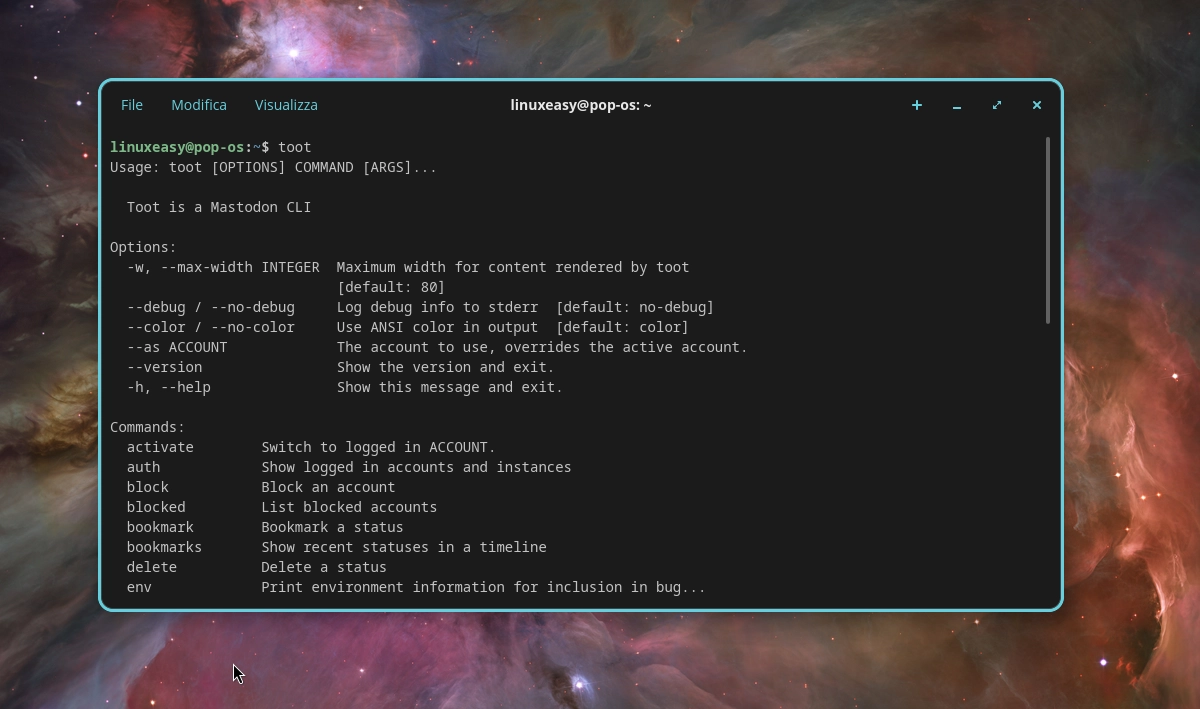Click 'Show recent statuses in a timeline' description
This screenshot has height=709, width=1200.
pos(404,547)
